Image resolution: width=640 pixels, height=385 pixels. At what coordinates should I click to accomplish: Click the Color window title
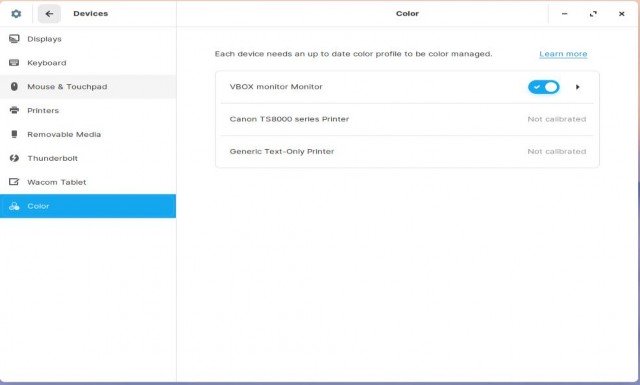[407, 13]
